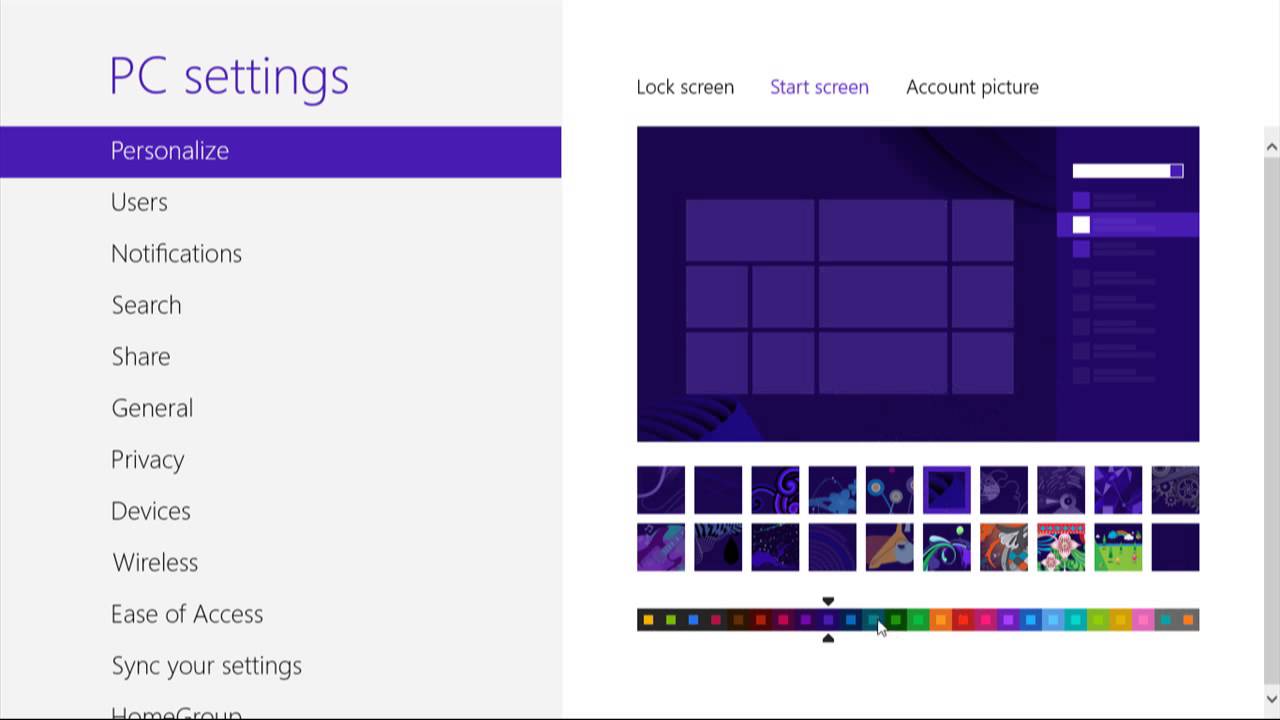Viewport: 1280px width, 720px height.
Task: Pick the currently highlighted background thumbnail
Action: 947,490
